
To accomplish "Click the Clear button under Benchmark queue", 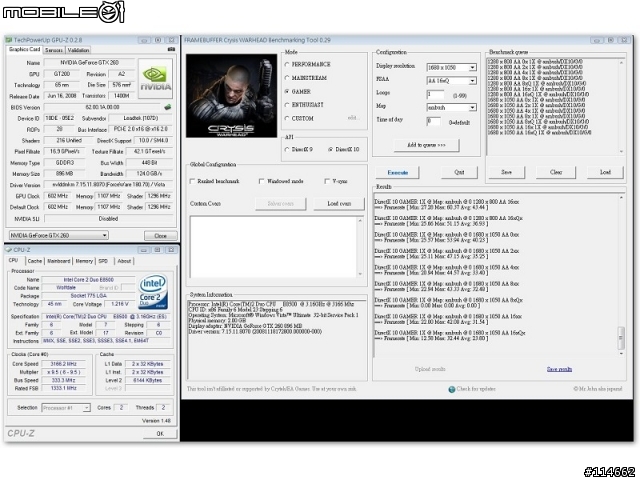I will [556, 172].
